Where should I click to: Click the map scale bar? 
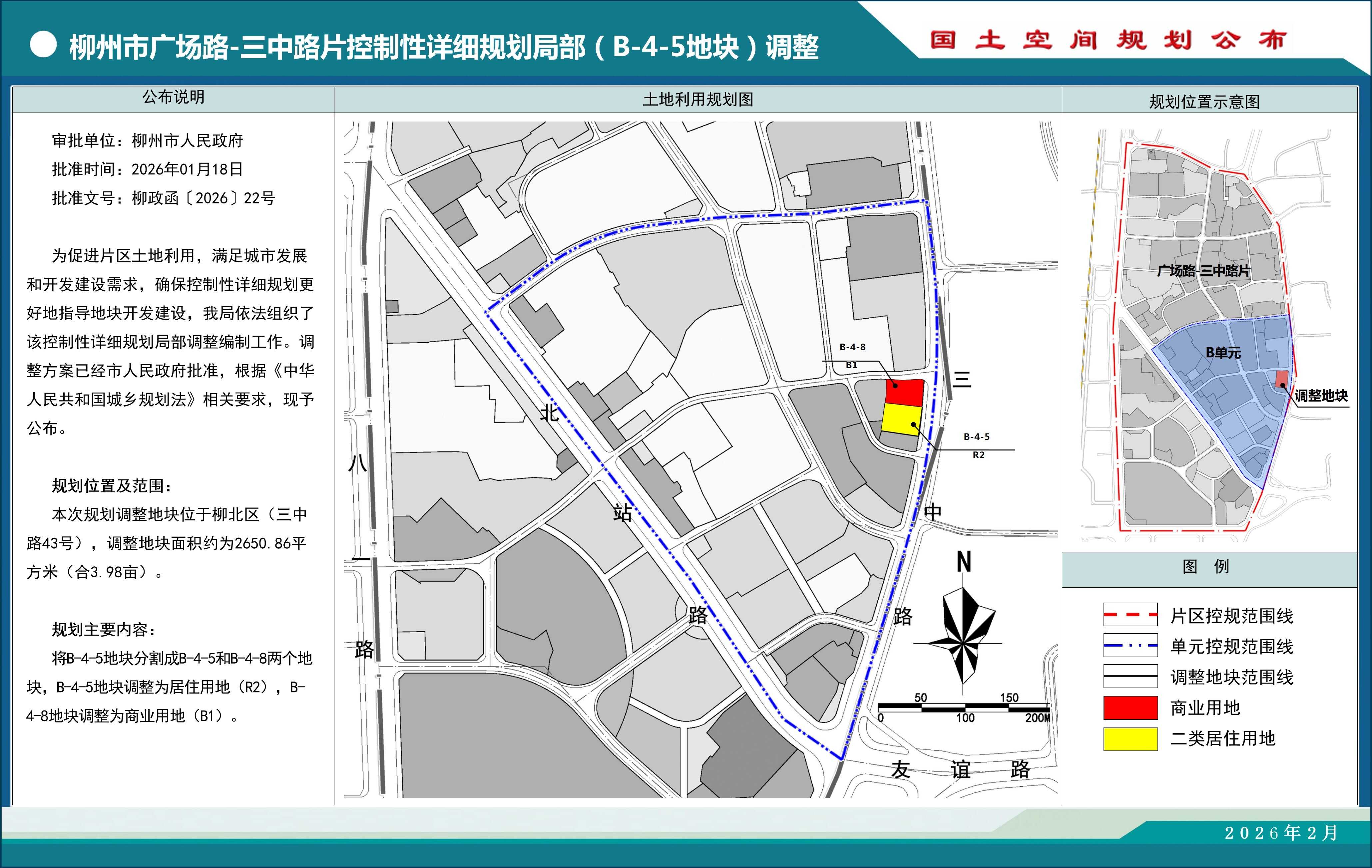point(964,708)
